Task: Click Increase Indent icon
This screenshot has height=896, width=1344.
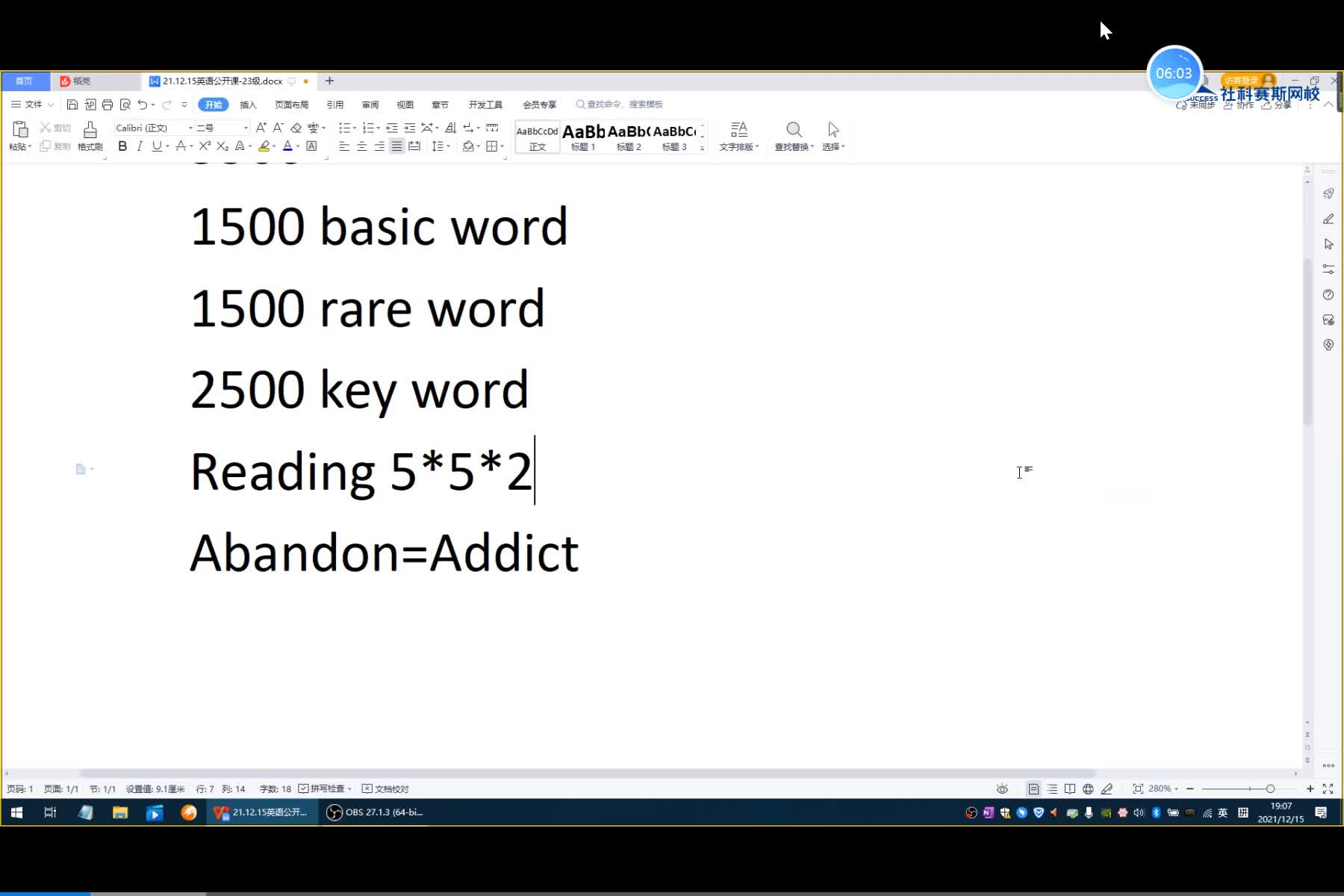Action: [409, 128]
